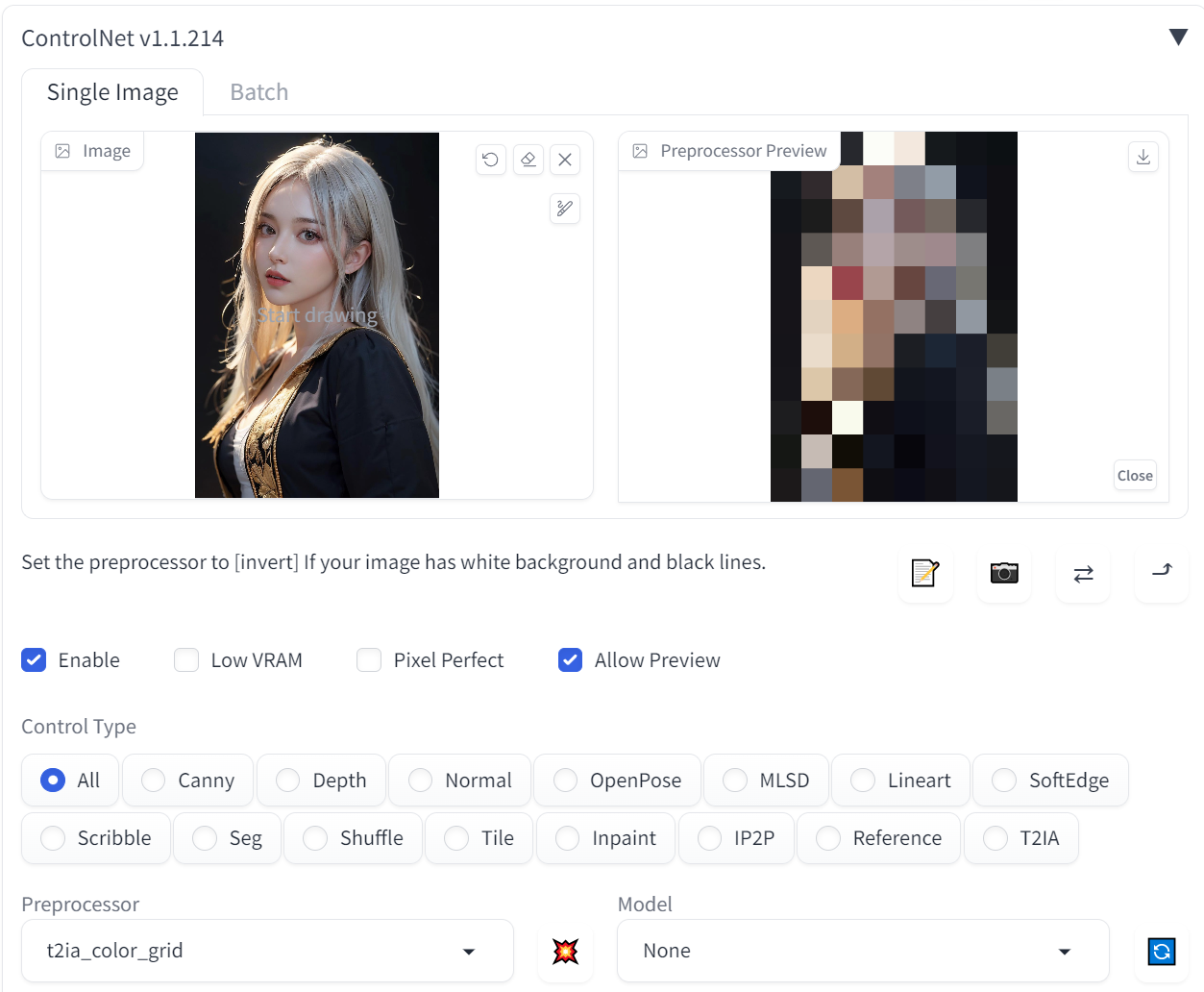This screenshot has width=1204, height=992.
Task: Enable the Low VRAM checkbox
Action: click(186, 660)
